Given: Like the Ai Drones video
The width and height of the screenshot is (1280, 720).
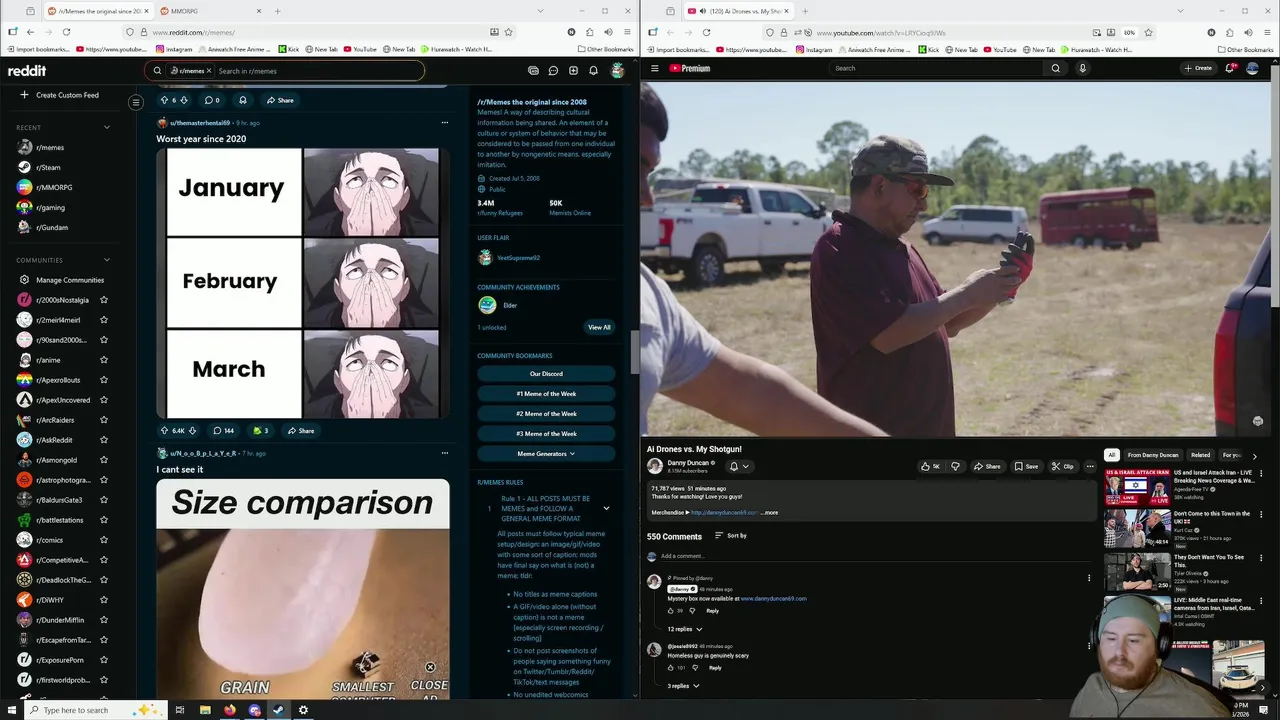Looking at the screenshot, I should (930, 466).
